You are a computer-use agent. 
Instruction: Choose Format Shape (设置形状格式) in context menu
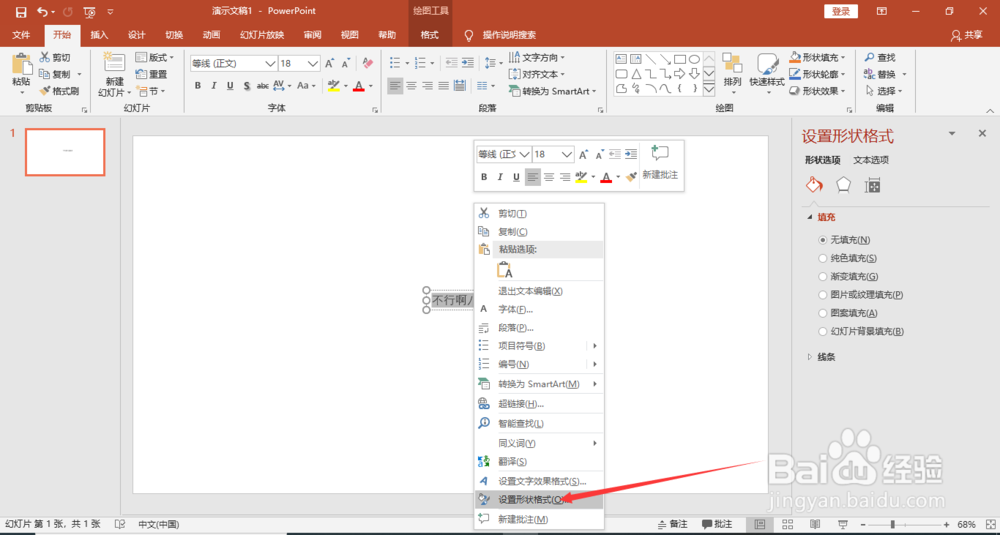tap(540, 499)
